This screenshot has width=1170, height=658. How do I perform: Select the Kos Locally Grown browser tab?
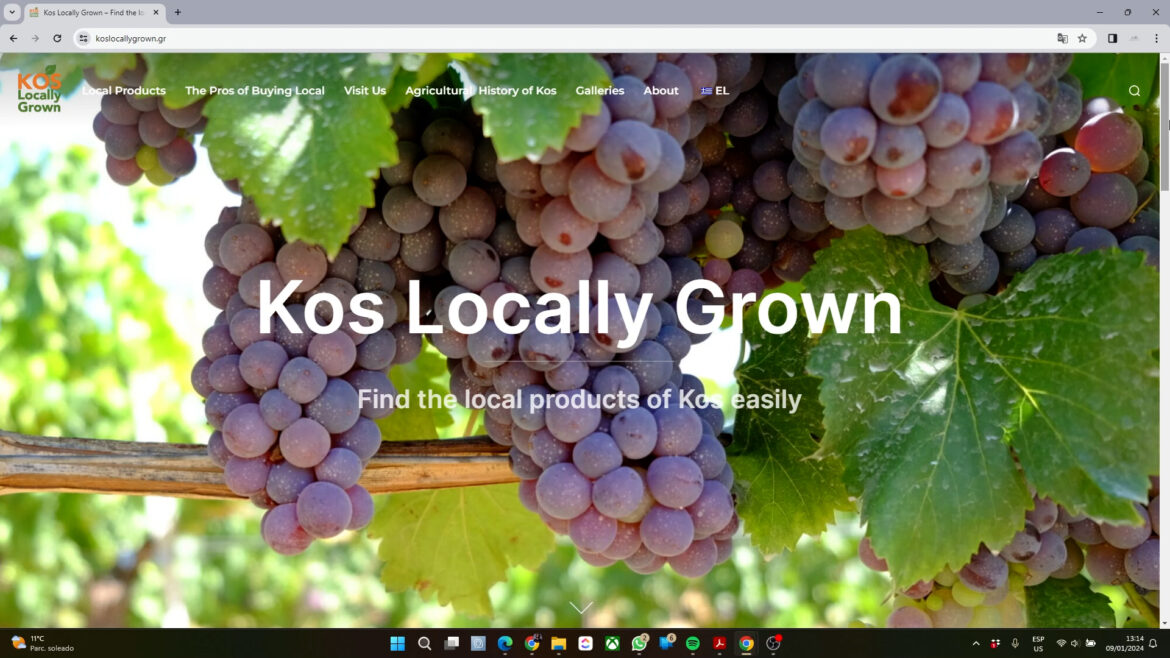click(90, 13)
